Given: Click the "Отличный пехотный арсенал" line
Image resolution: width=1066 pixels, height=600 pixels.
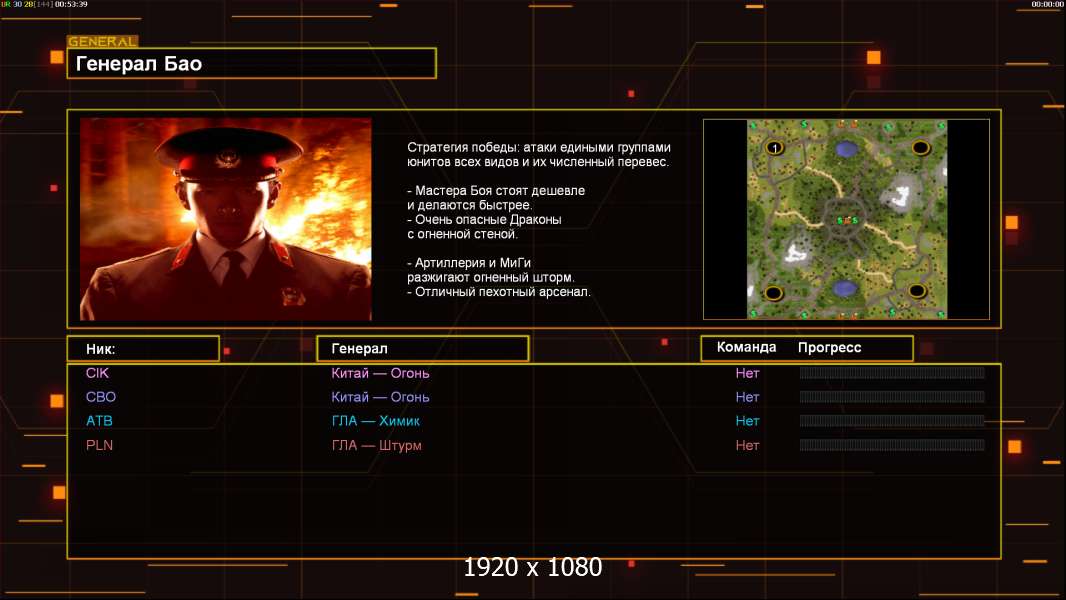Looking at the screenshot, I should point(499,292).
